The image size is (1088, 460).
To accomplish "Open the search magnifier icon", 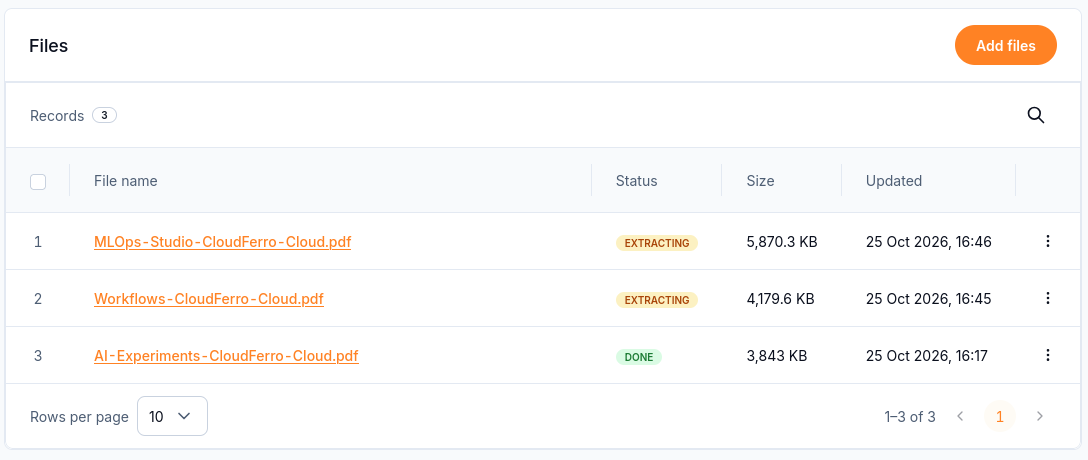I will 1035,115.
